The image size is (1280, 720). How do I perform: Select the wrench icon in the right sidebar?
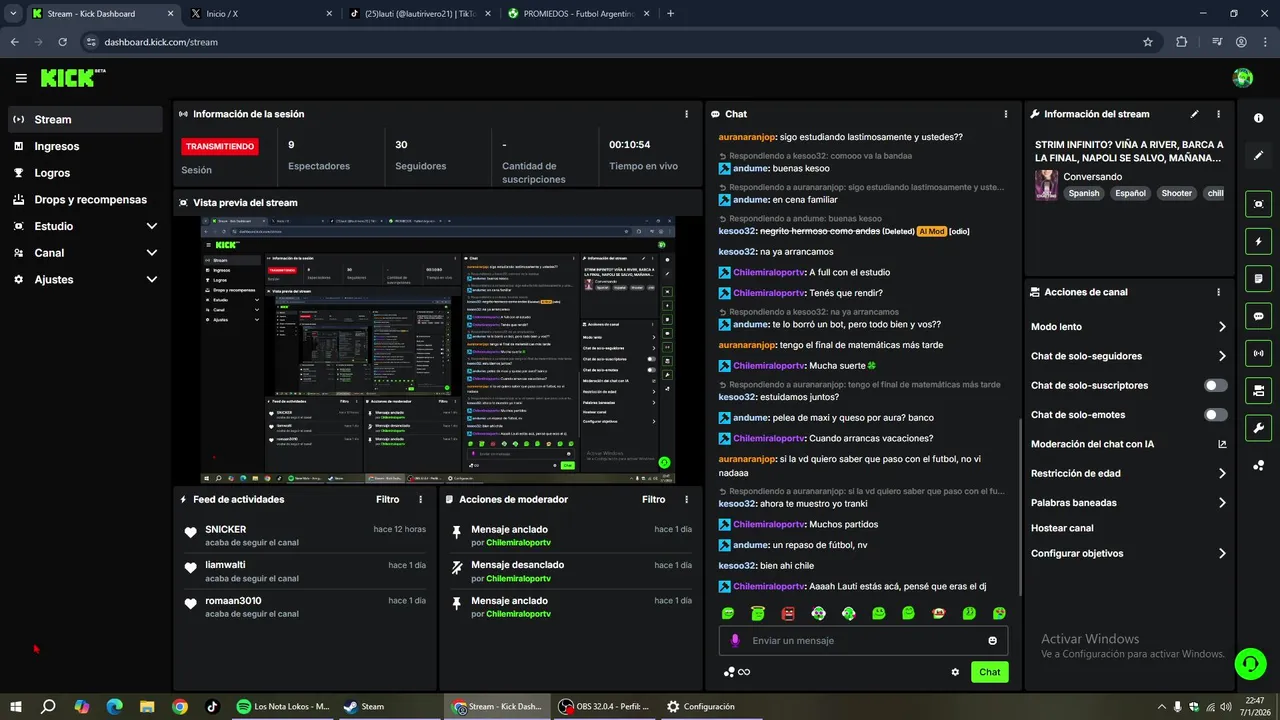1258,428
